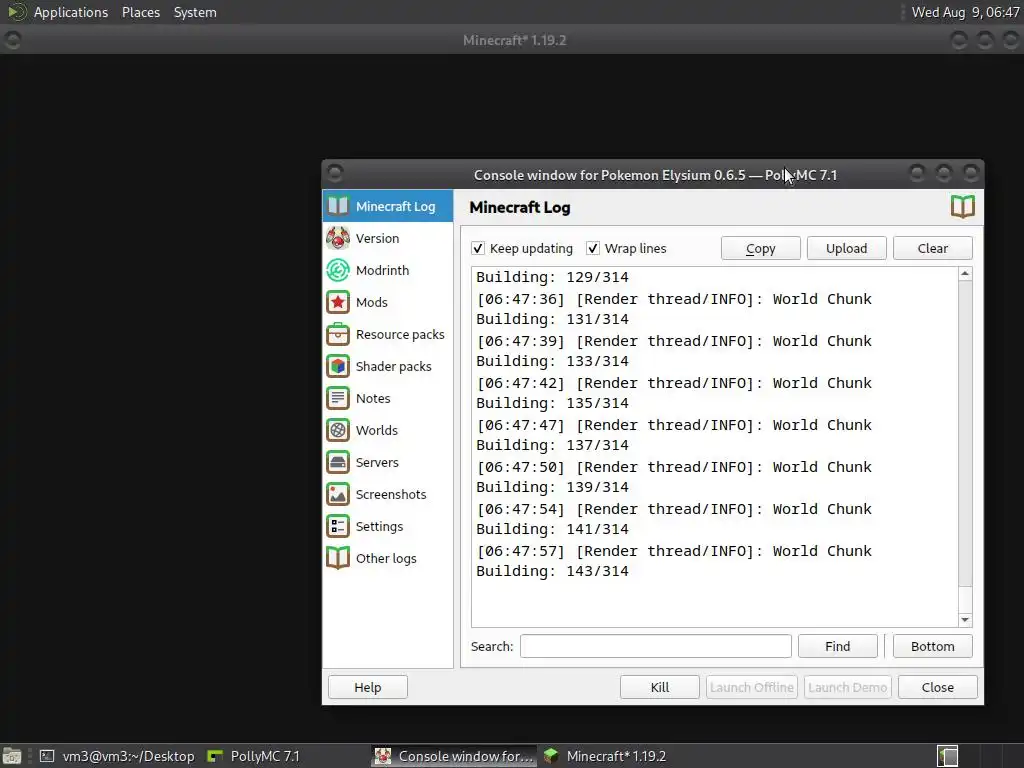Open the Version page icon
1024x768 pixels.
[x=338, y=238]
